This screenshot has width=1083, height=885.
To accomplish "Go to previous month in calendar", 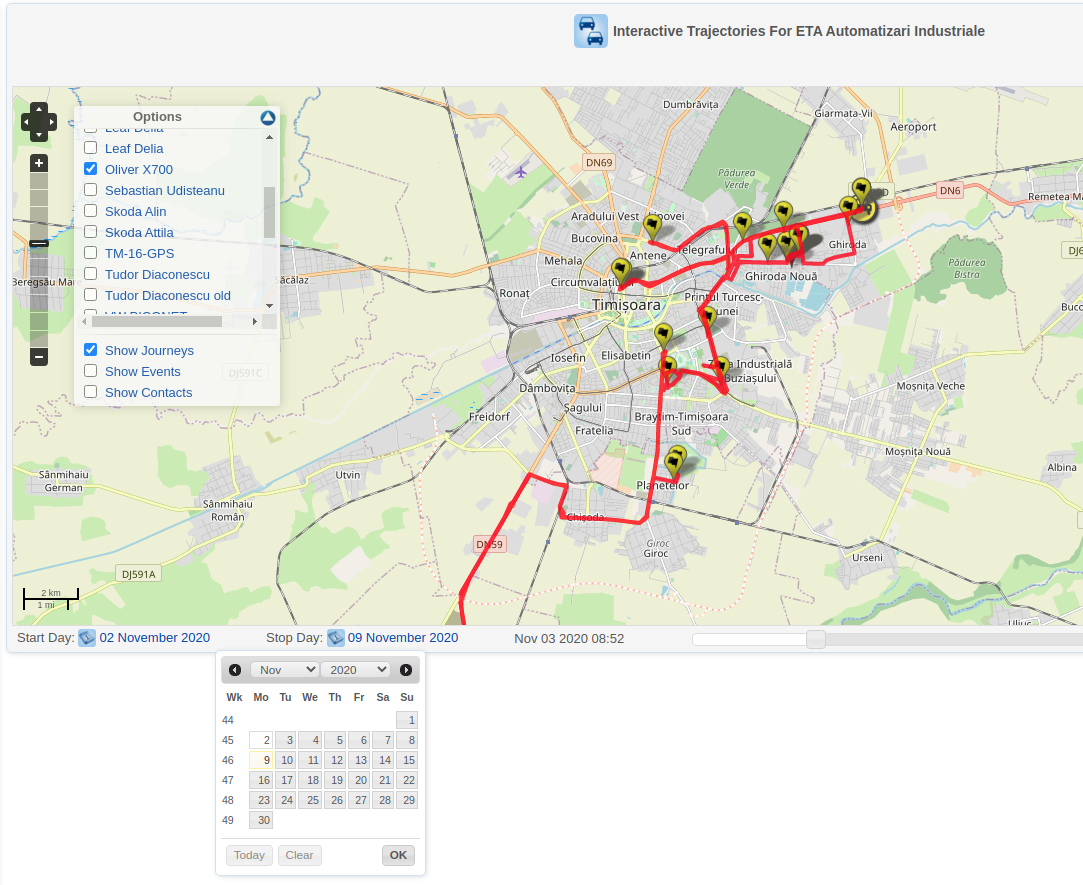I will point(235,670).
